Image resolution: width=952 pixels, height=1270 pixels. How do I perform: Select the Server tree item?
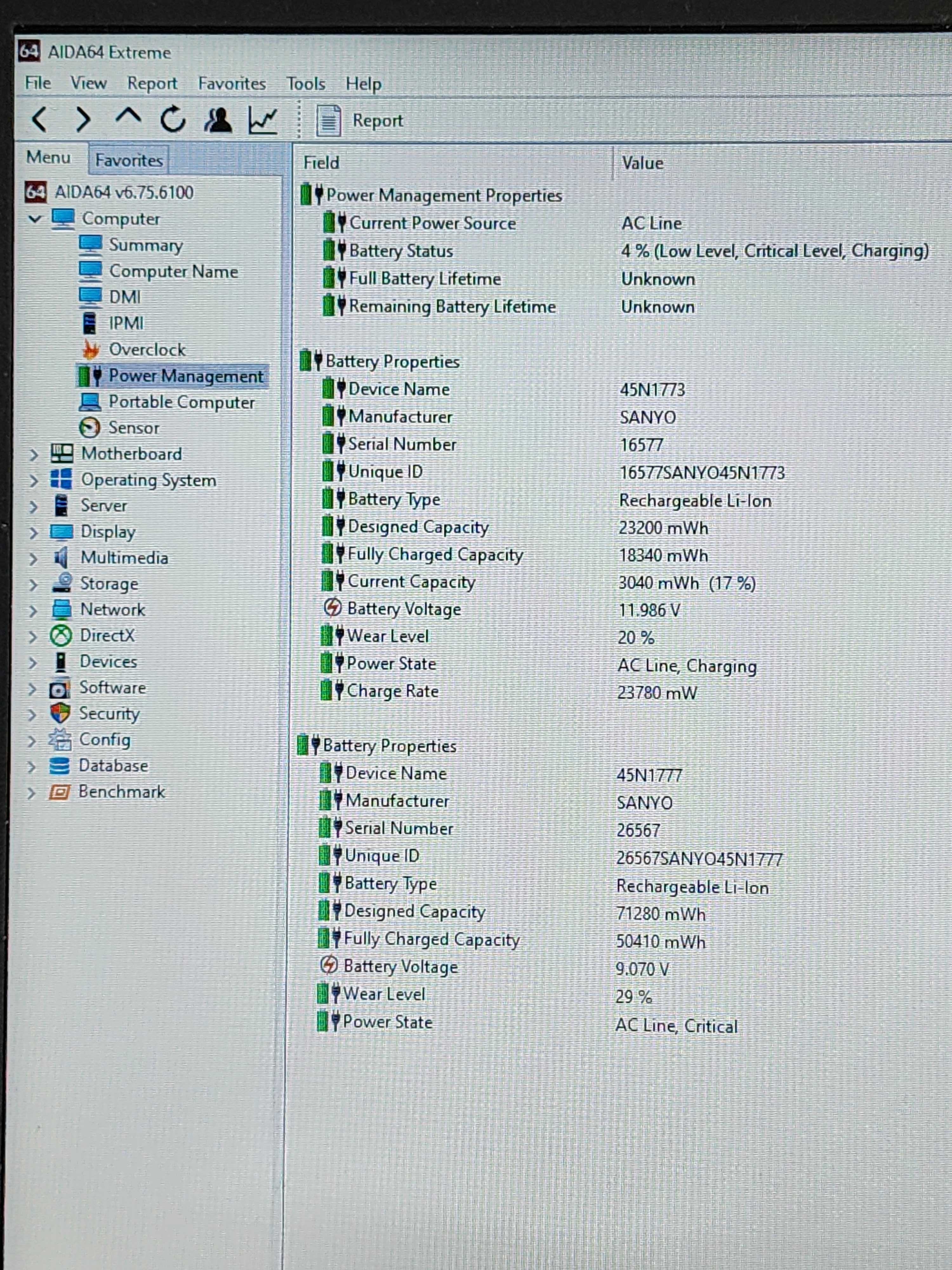click(x=103, y=506)
